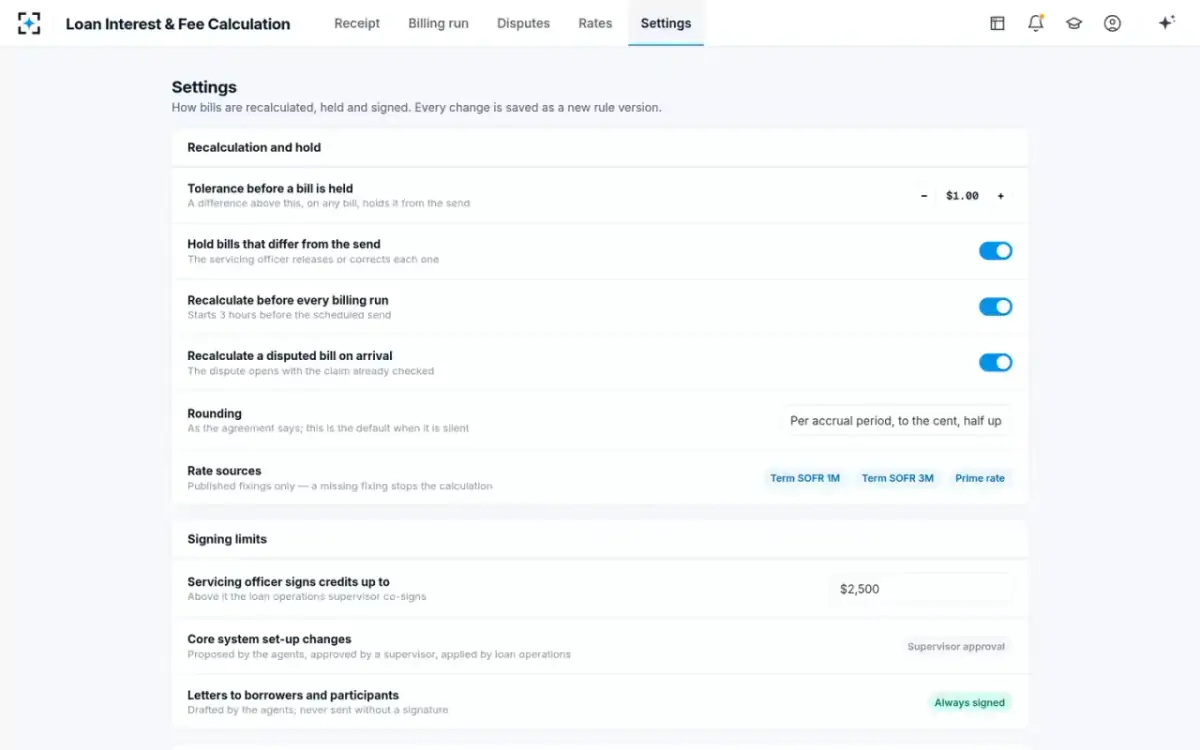
Task: Click Core system set-up changes label
Action: (269, 639)
